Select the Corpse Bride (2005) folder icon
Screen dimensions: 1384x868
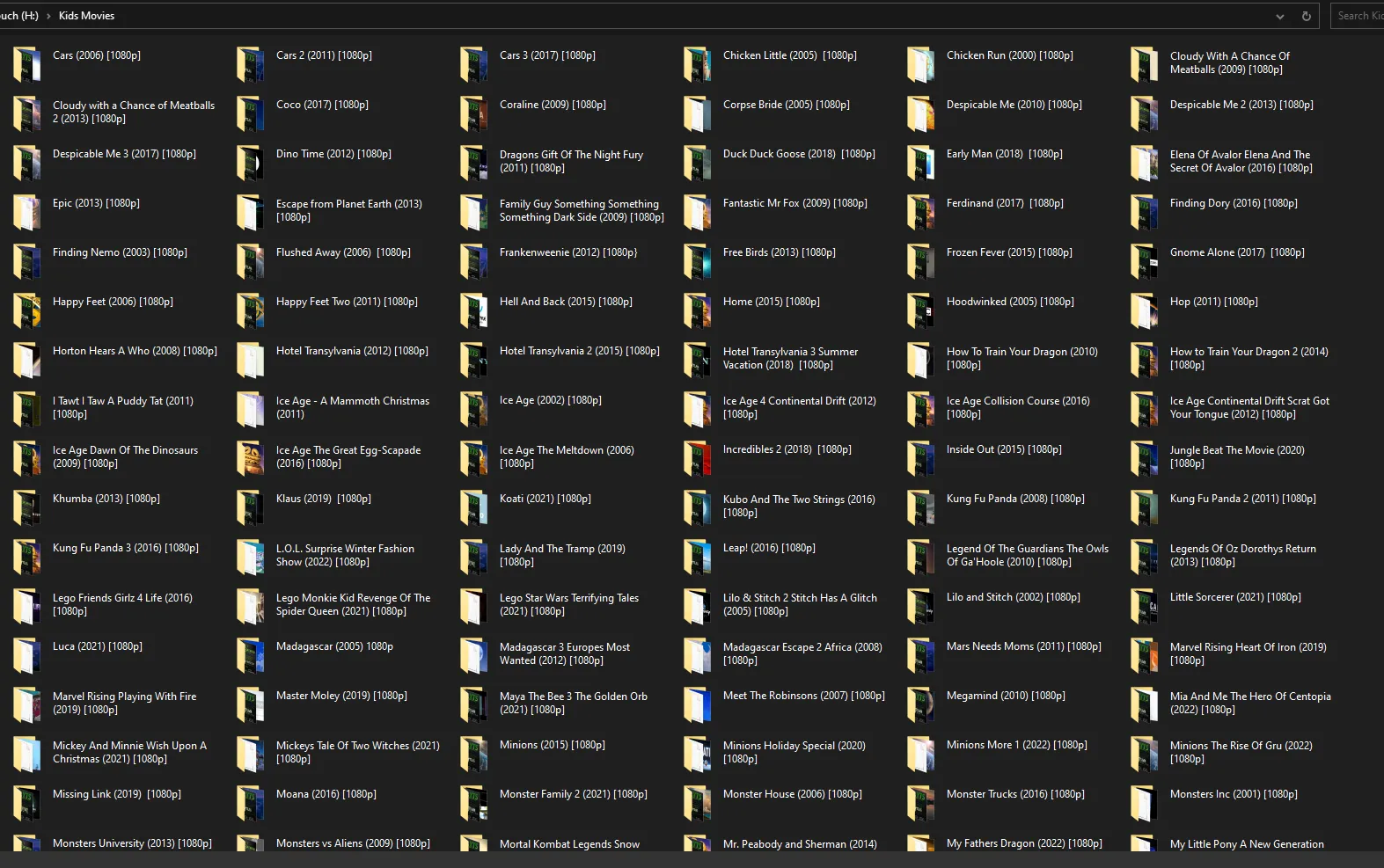(x=698, y=113)
